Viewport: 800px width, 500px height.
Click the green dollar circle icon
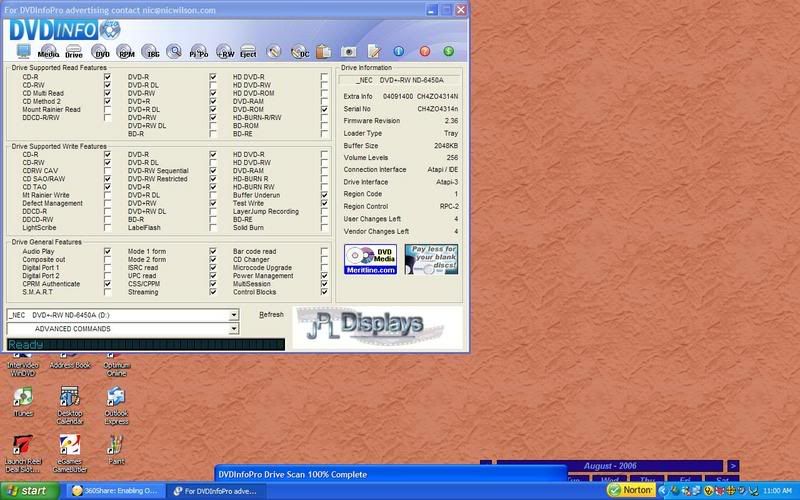click(x=448, y=51)
